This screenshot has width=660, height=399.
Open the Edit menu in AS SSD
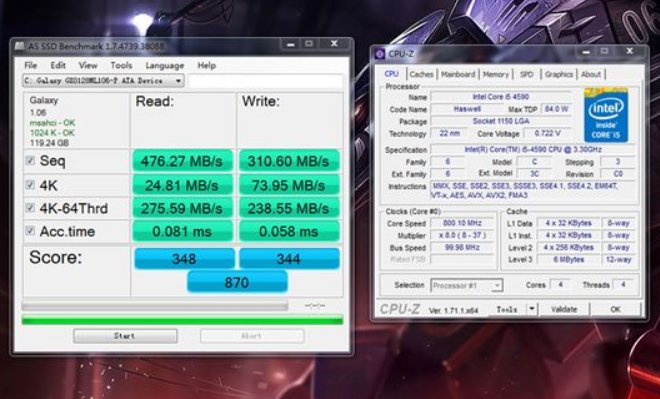(58, 65)
